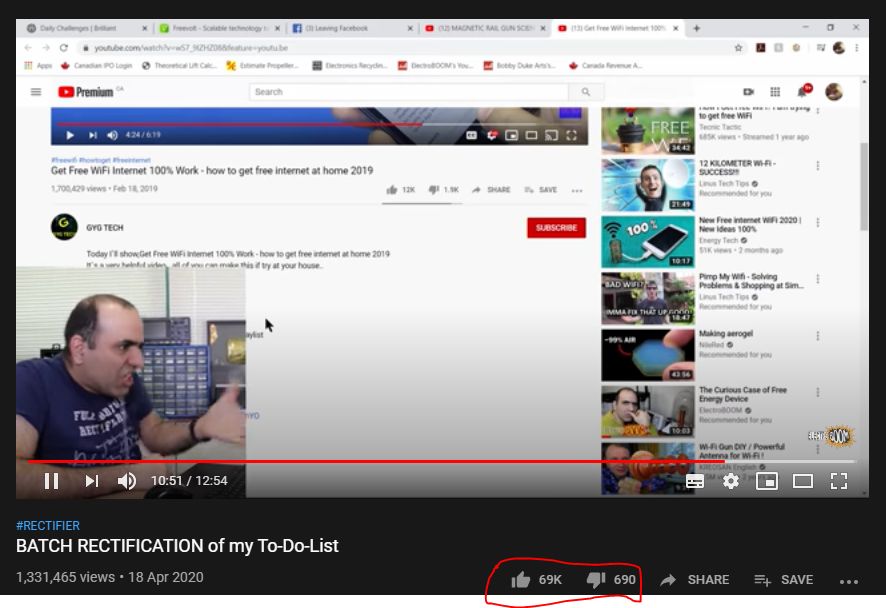
Task: Share the BATCH RECTIFICATION video
Action: [x=695, y=580]
